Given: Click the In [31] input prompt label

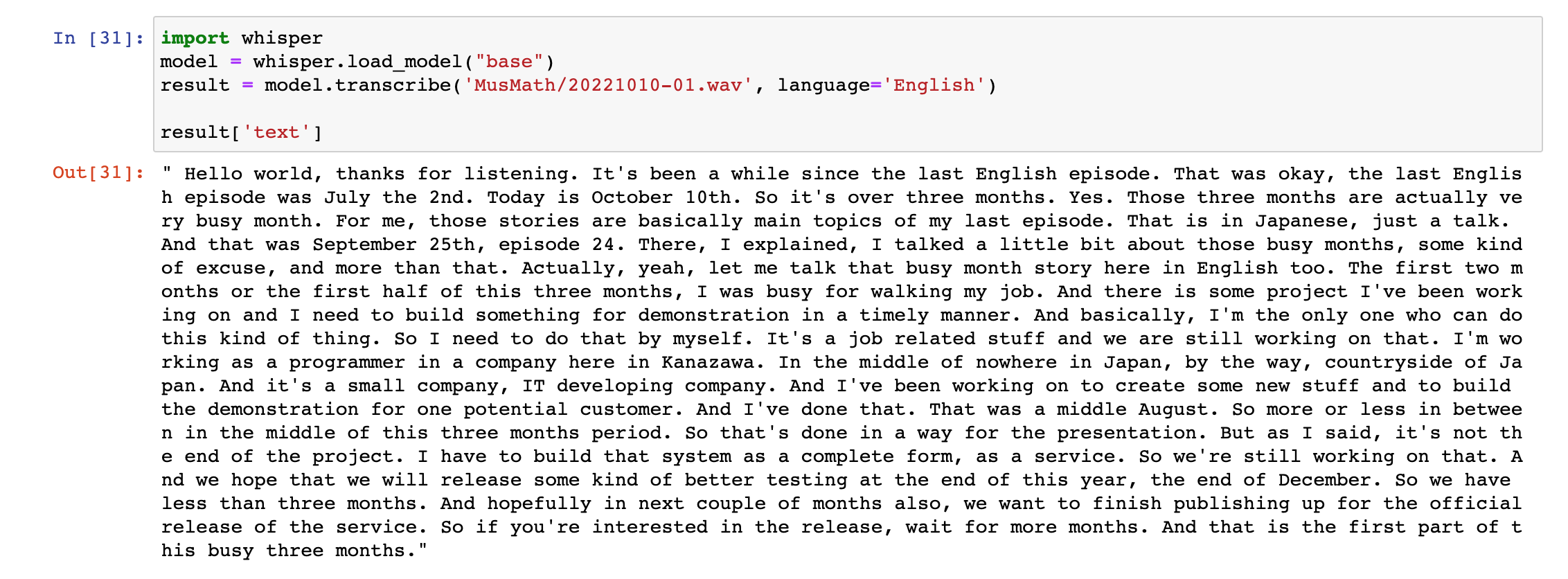Looking at the screenshot, I should (x=98, y=38).
